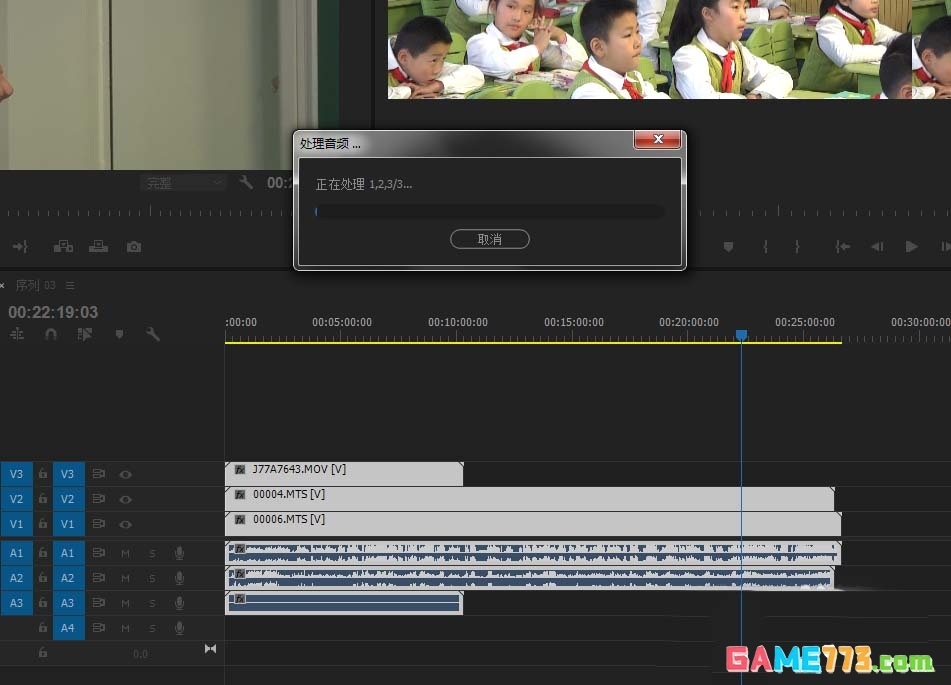
Task: Solo audio track A1
Action: point(152,553)
